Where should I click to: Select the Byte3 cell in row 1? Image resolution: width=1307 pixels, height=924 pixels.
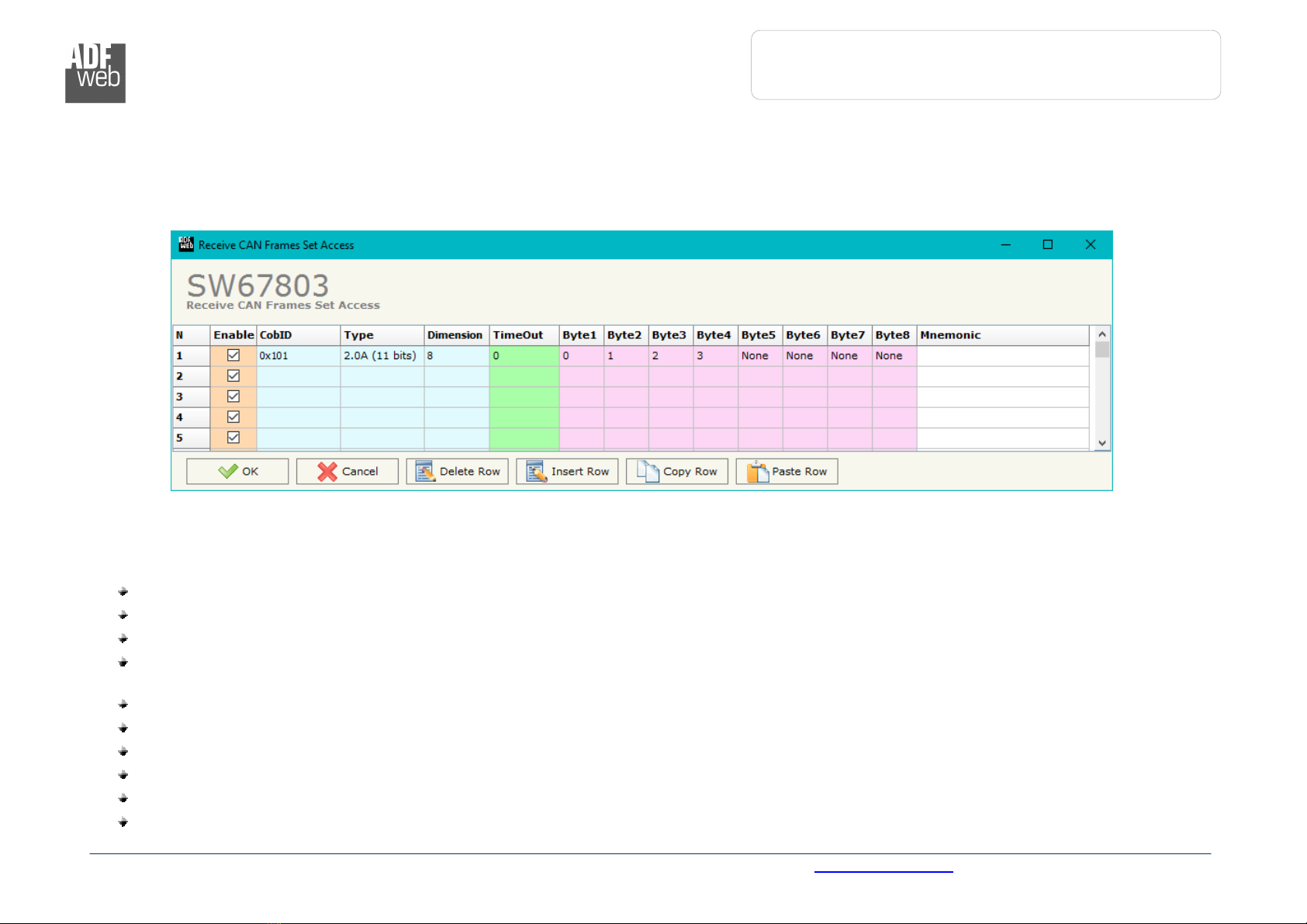[x=671, y=355]
